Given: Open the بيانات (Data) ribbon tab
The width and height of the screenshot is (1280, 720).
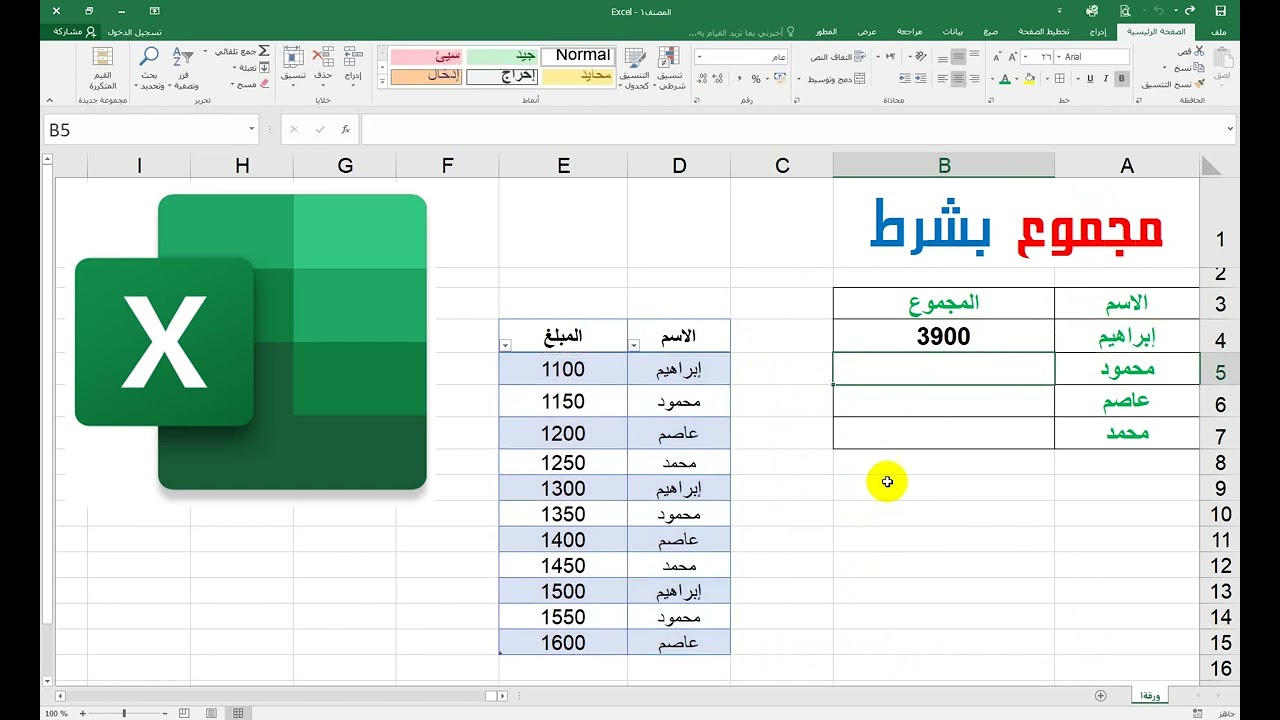Looking at the screenshot, I should click(x=954, y=32).
